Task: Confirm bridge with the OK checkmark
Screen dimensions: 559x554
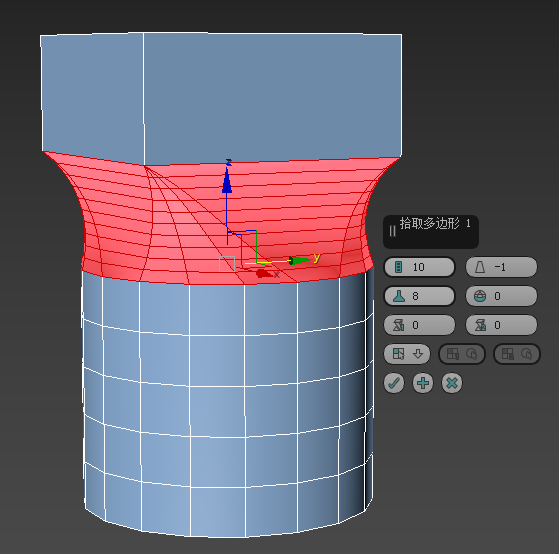Action: tap(394, 383)
